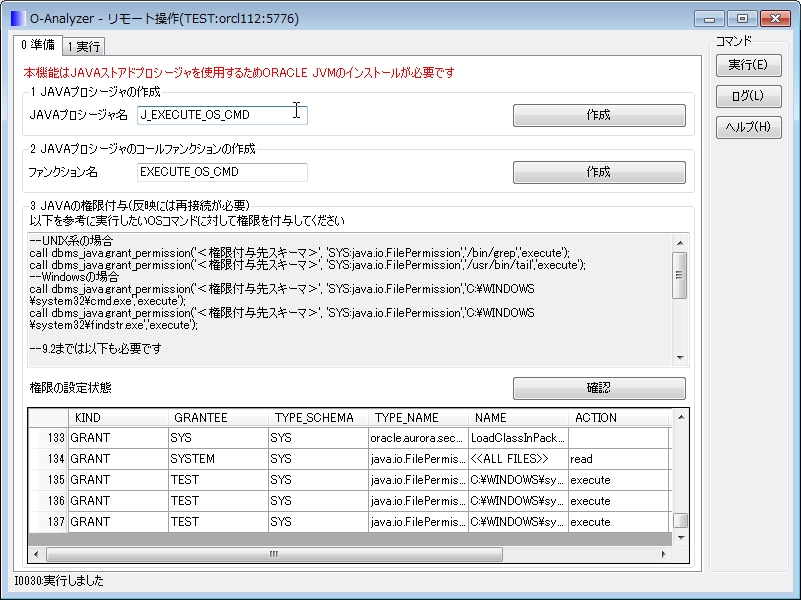Click the sample text area scroll-up arrow

[680, 243]
